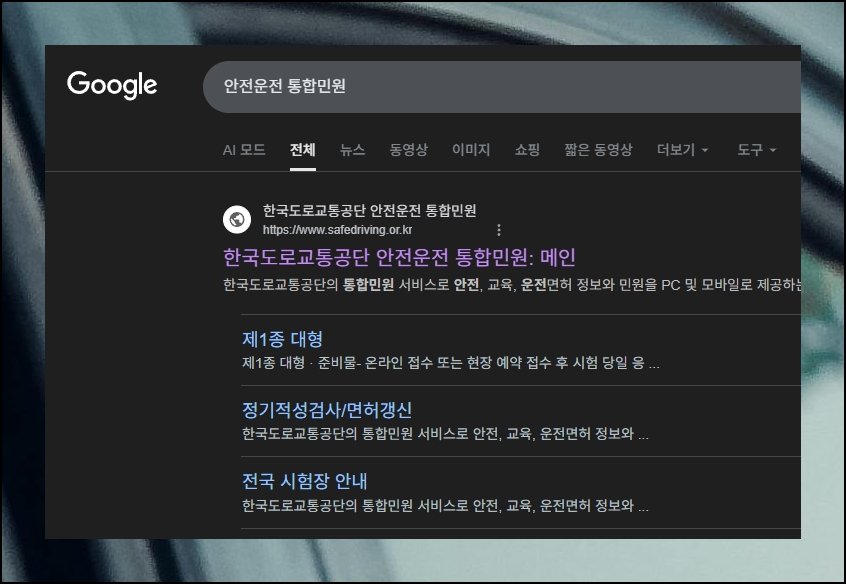Open the 짧은 동영상 tab
Screen dimensions: 846x584
598,150
